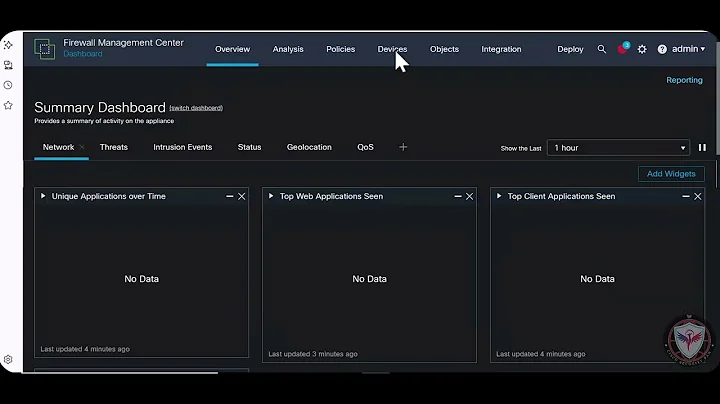Close the Top Web Applications Seen widget

469,196
